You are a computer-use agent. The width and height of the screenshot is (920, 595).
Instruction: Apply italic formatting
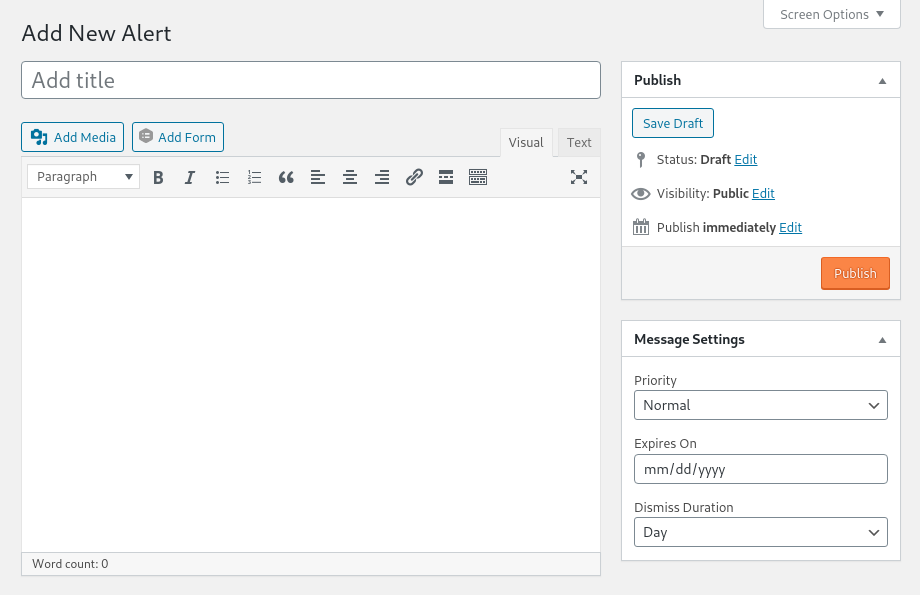(x=190, y=177)
